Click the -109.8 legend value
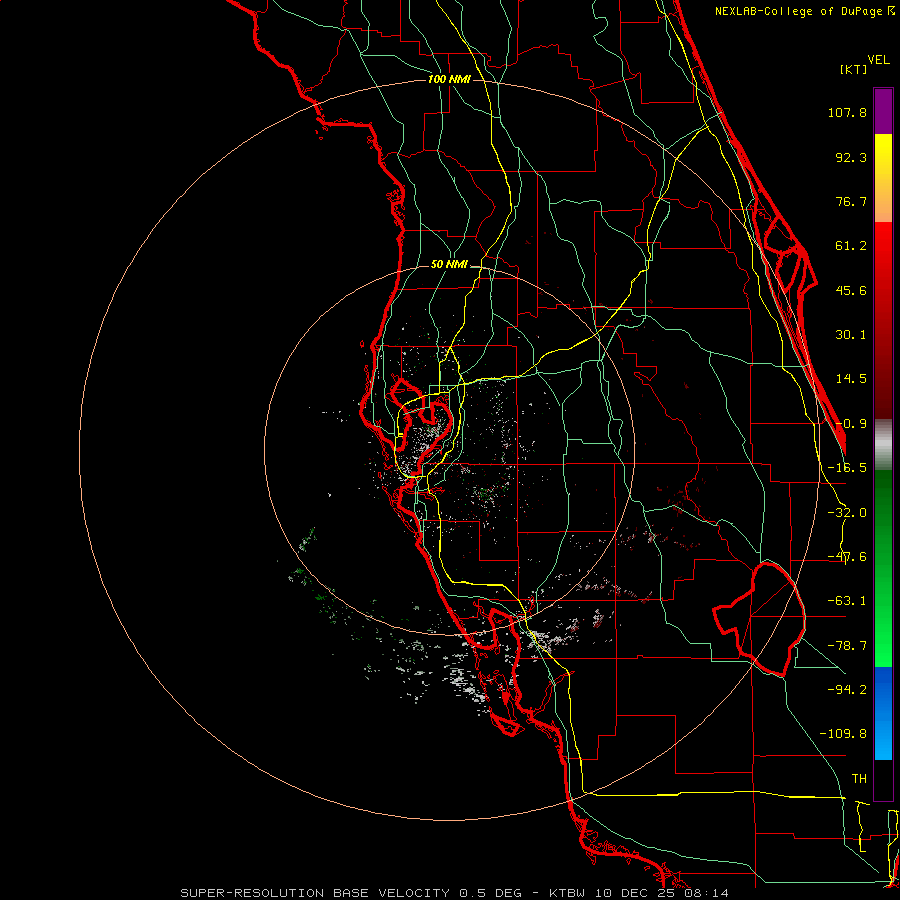 point(843,734)
